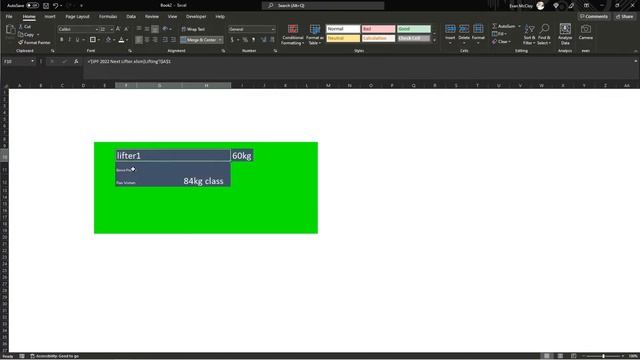Toggle Italic formatting
Screen dimensions: 640x360
pyautogui.click(x=69, y=40)
